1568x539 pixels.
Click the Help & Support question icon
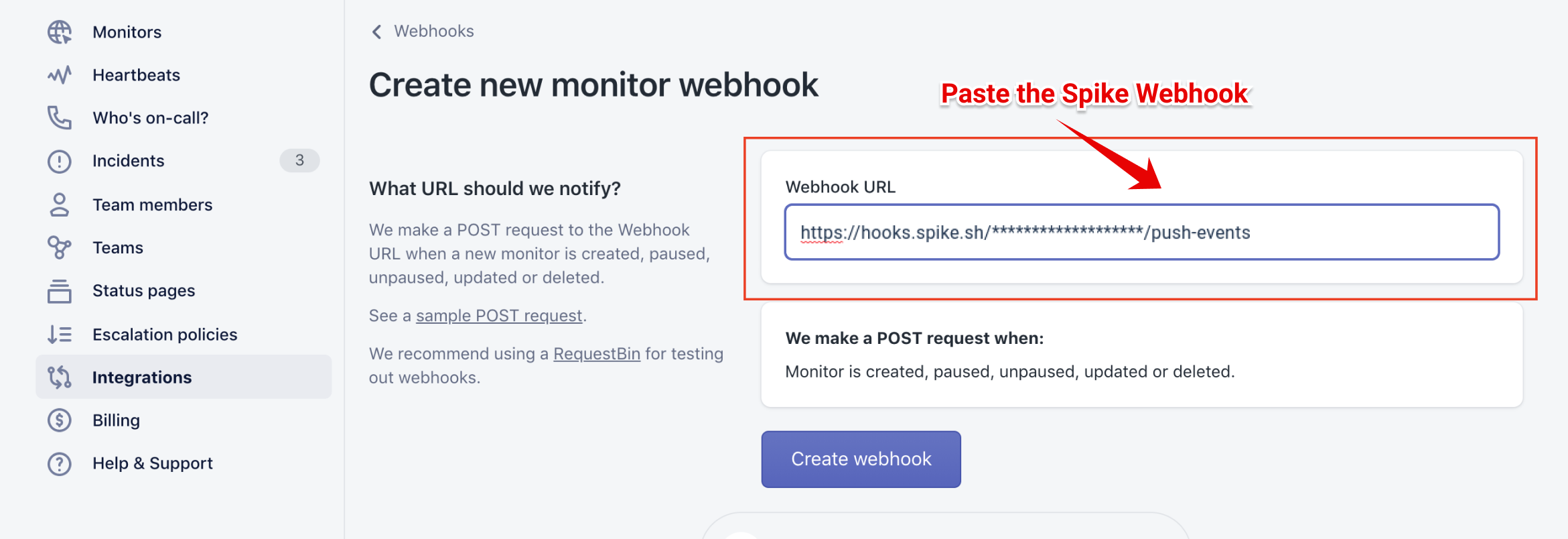60,463
